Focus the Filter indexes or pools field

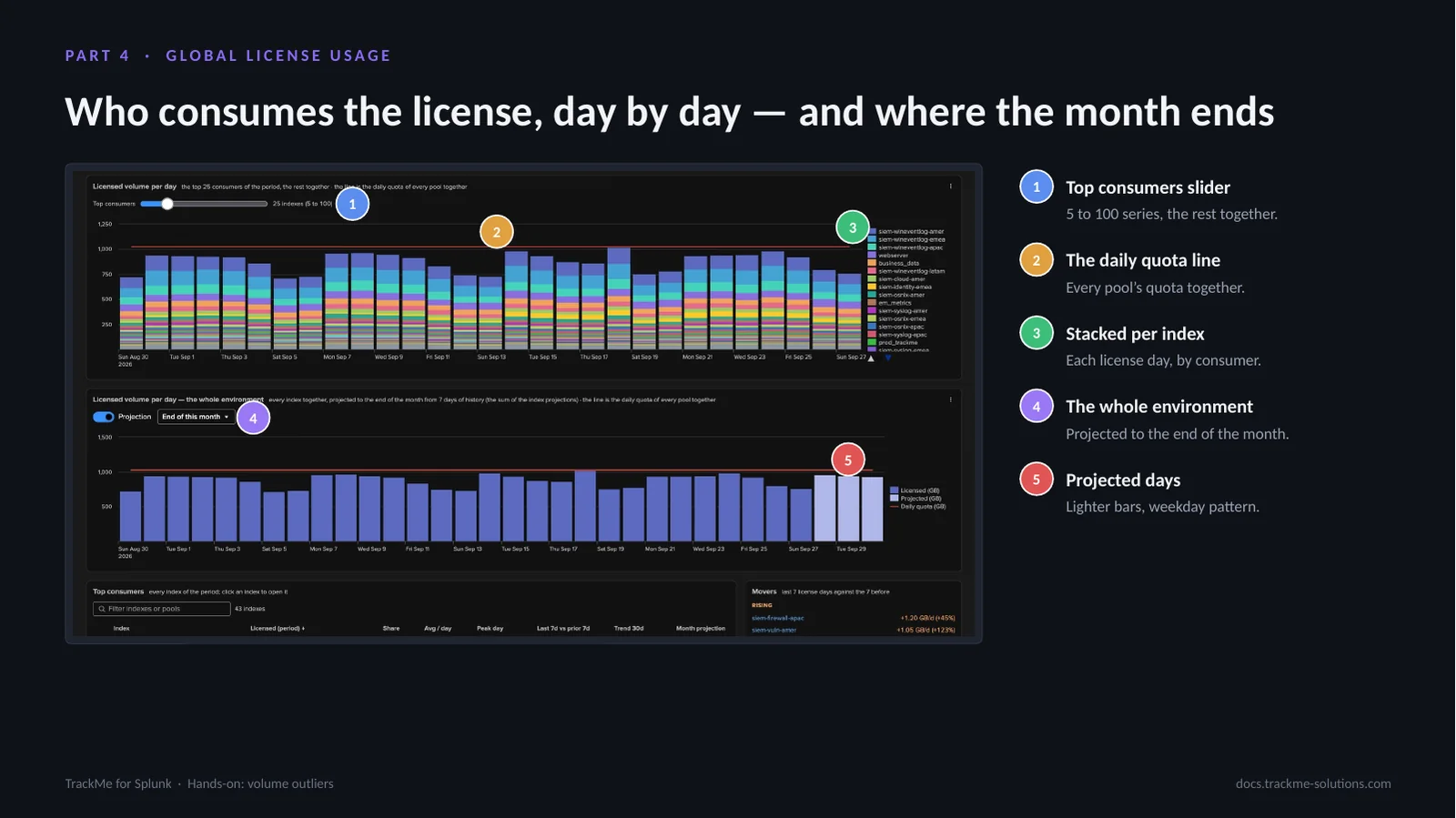tap(162, 609)
